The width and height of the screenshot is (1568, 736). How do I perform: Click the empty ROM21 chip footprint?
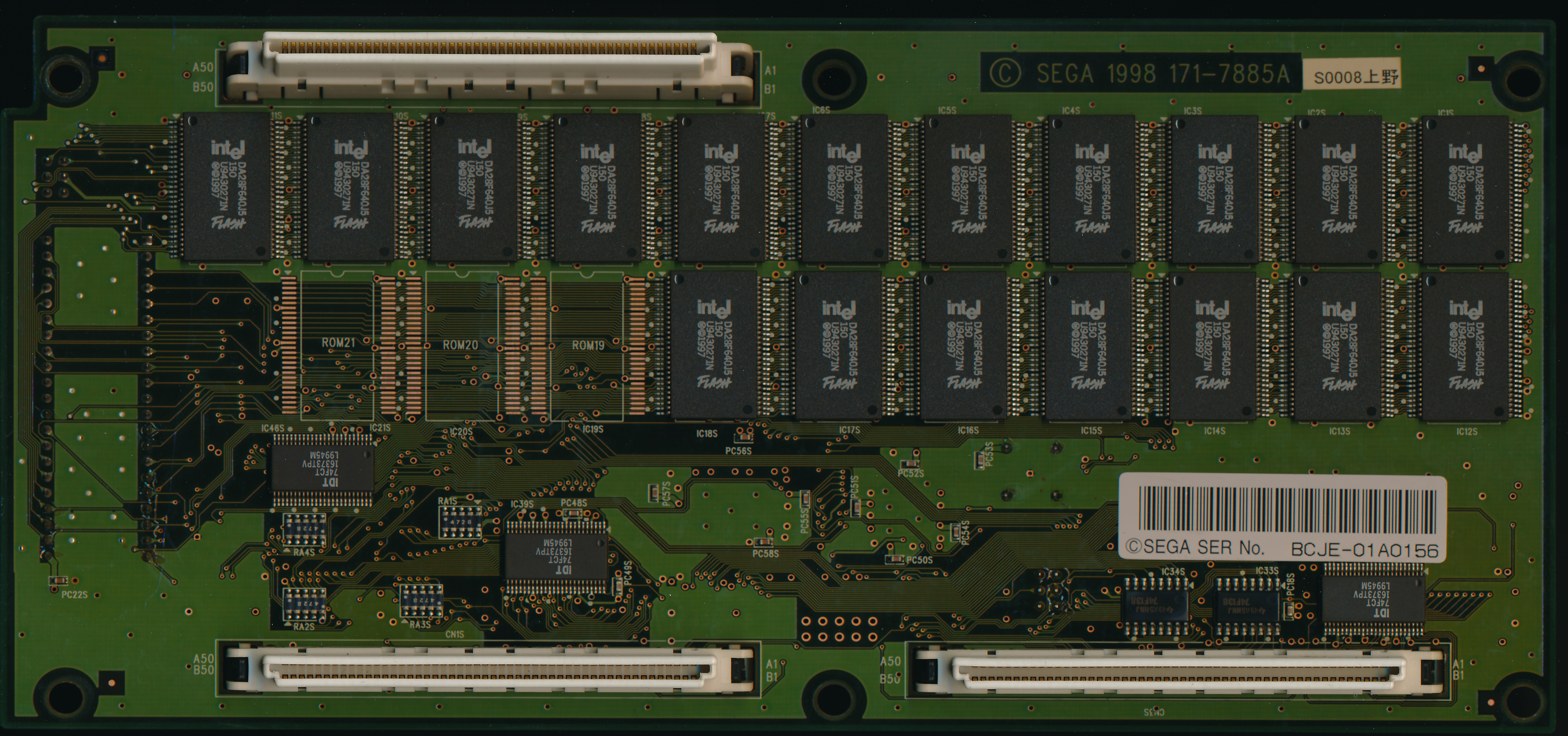(x=337, y=346)
